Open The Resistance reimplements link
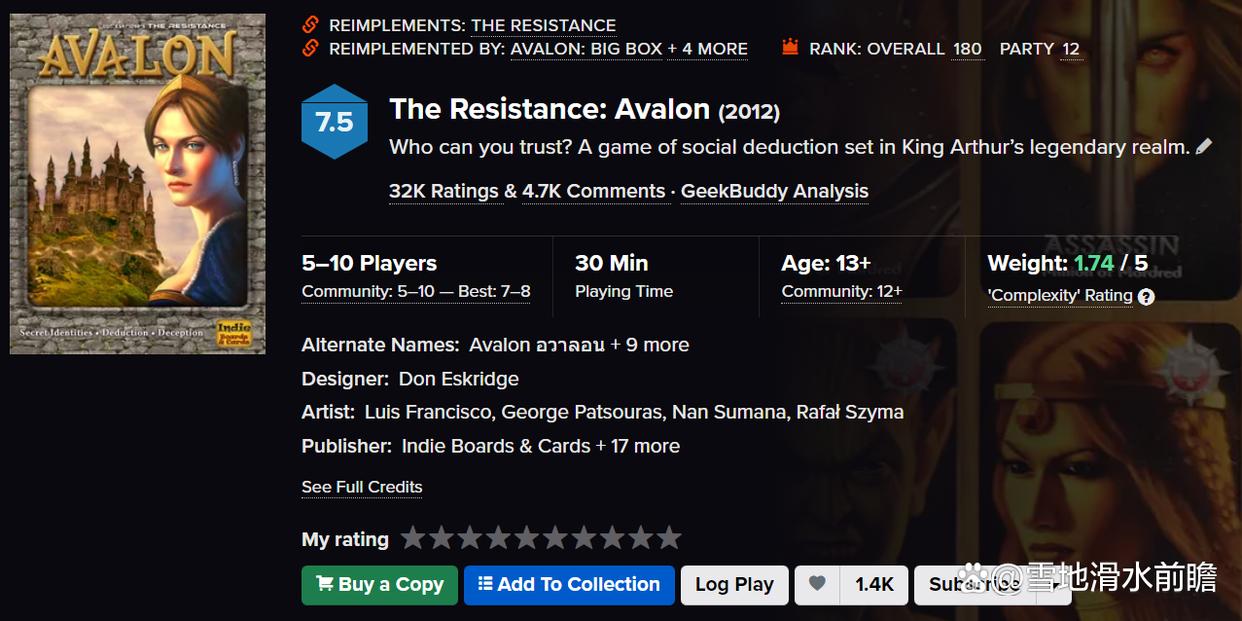Screen dimensions: 1242x621 543,25
